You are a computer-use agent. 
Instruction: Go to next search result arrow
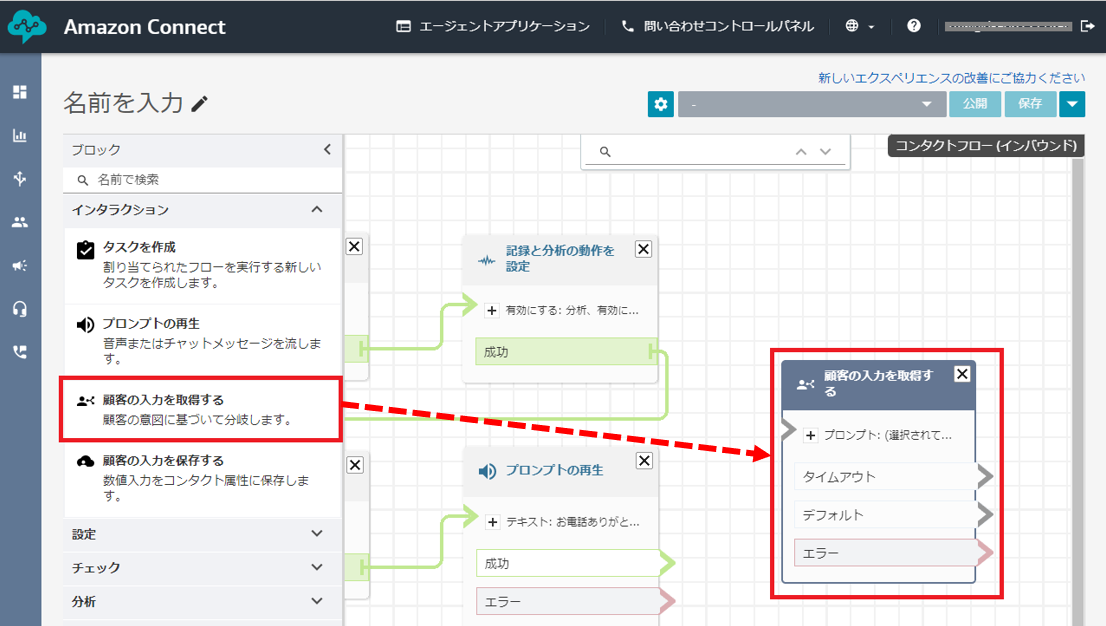click(825, 152)
